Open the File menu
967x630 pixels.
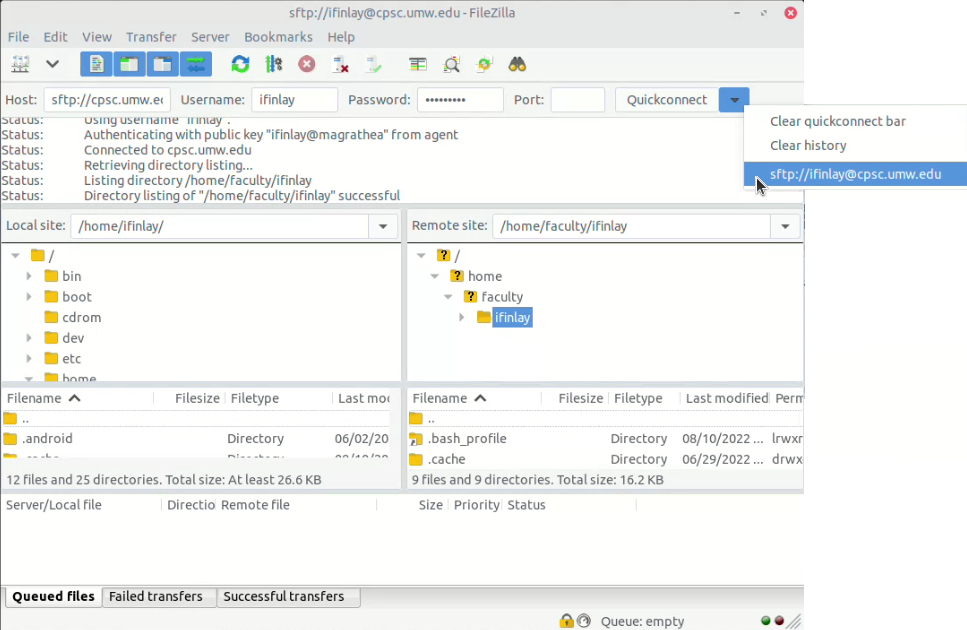(19, 37)
